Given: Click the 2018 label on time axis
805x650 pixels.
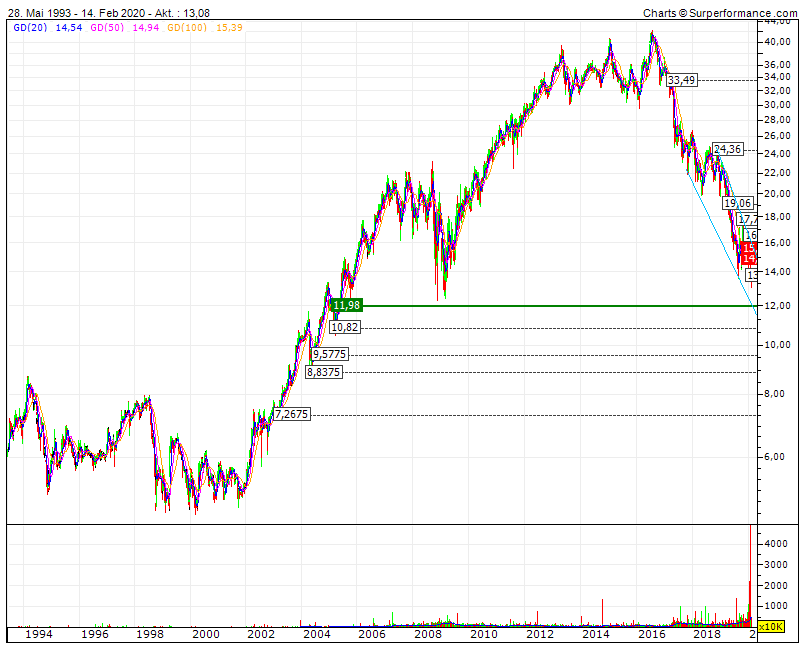Looking at the screenshot, I should (707, 635).
